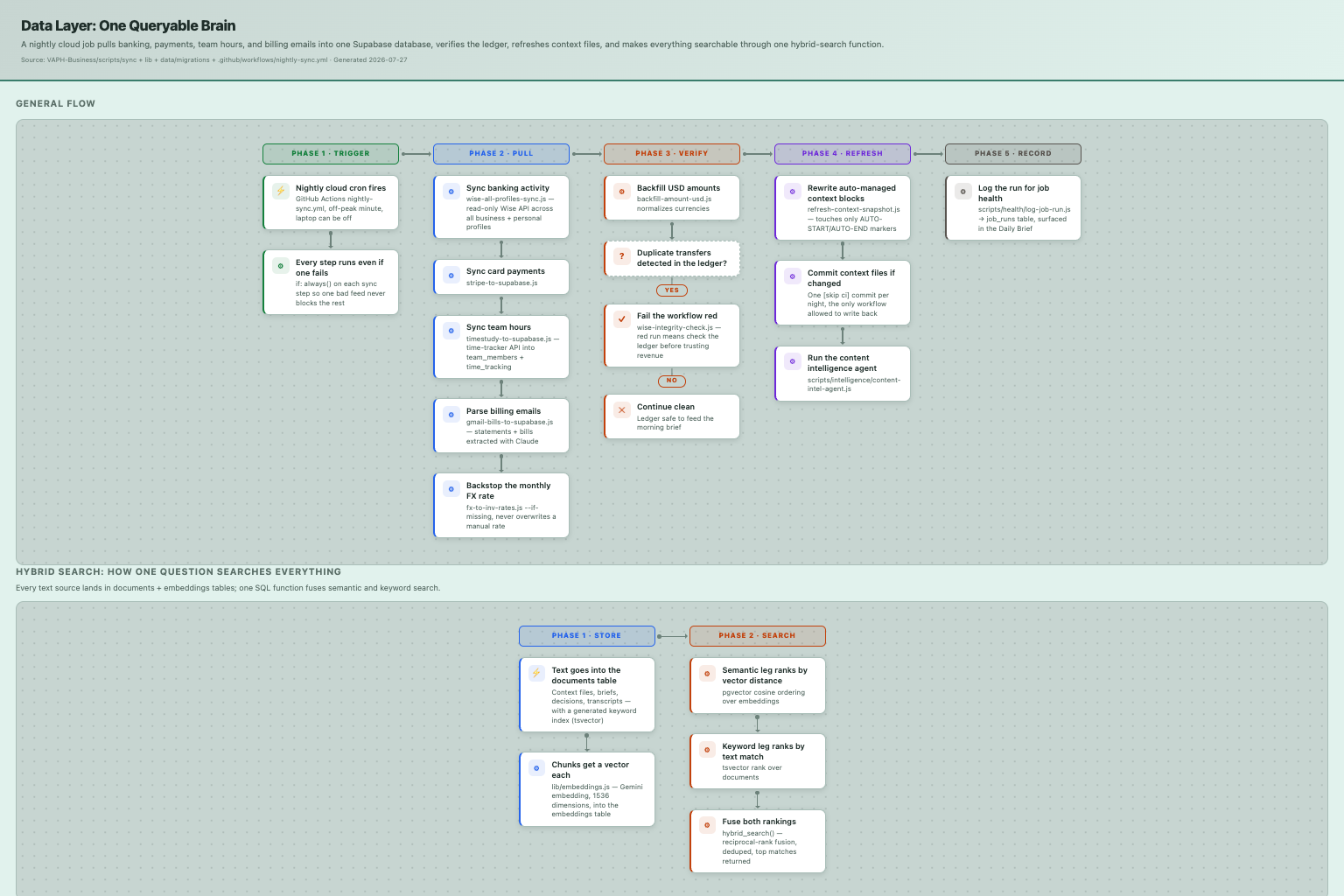Click the question mark icon on Duplicate transfers card
This screenshot has height=896, width=1344.
point(622,256)
